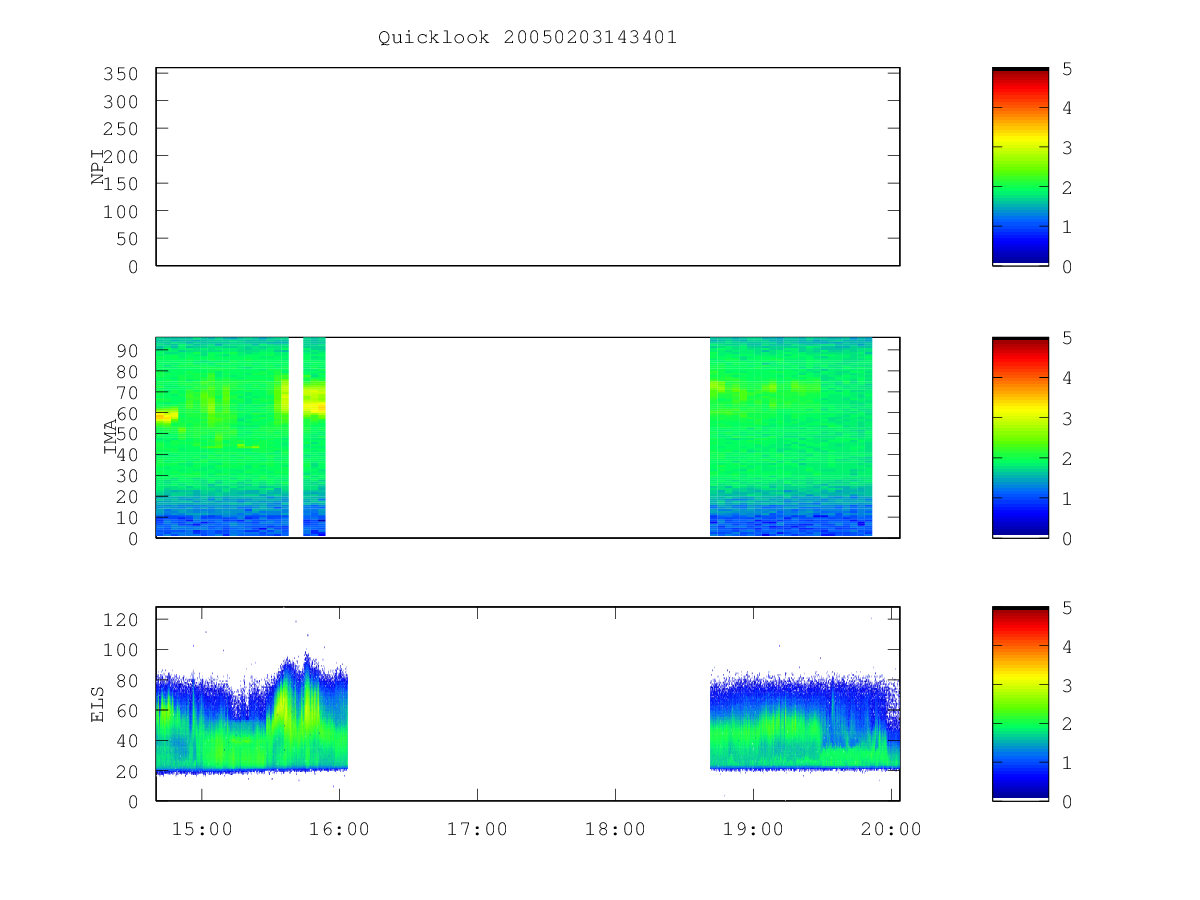Click IMA data block after 18:30
Screen dimensions: 1200x900
(791, 437)
